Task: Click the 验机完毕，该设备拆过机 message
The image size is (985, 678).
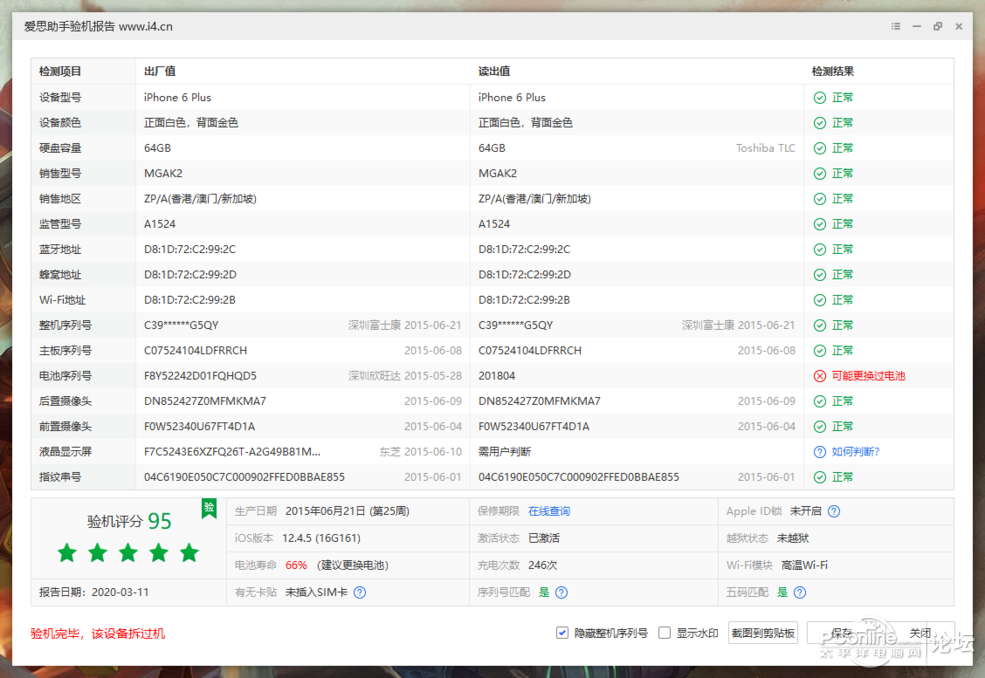Action: 98,633
